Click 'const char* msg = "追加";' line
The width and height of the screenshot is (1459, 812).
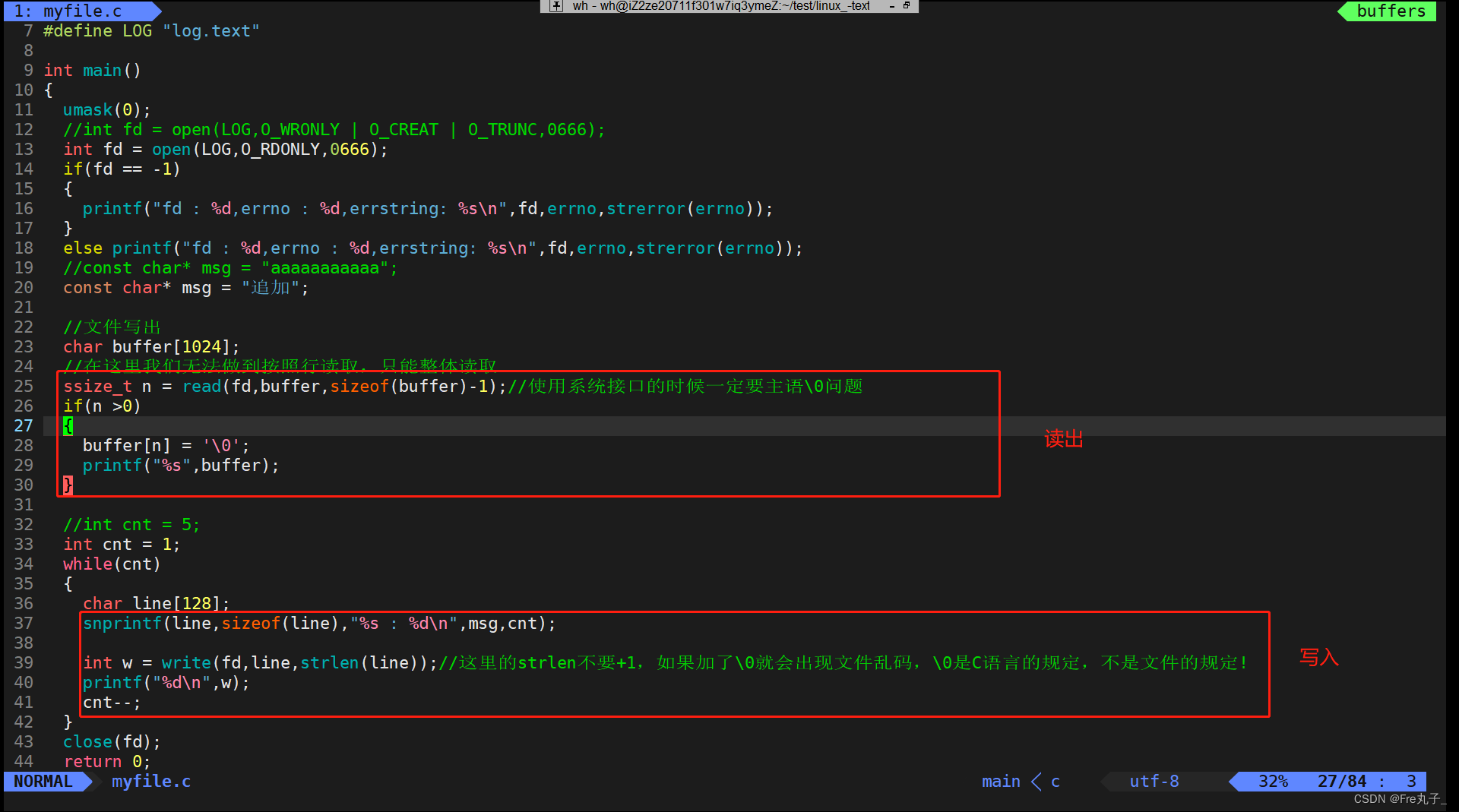pos(186,288)
